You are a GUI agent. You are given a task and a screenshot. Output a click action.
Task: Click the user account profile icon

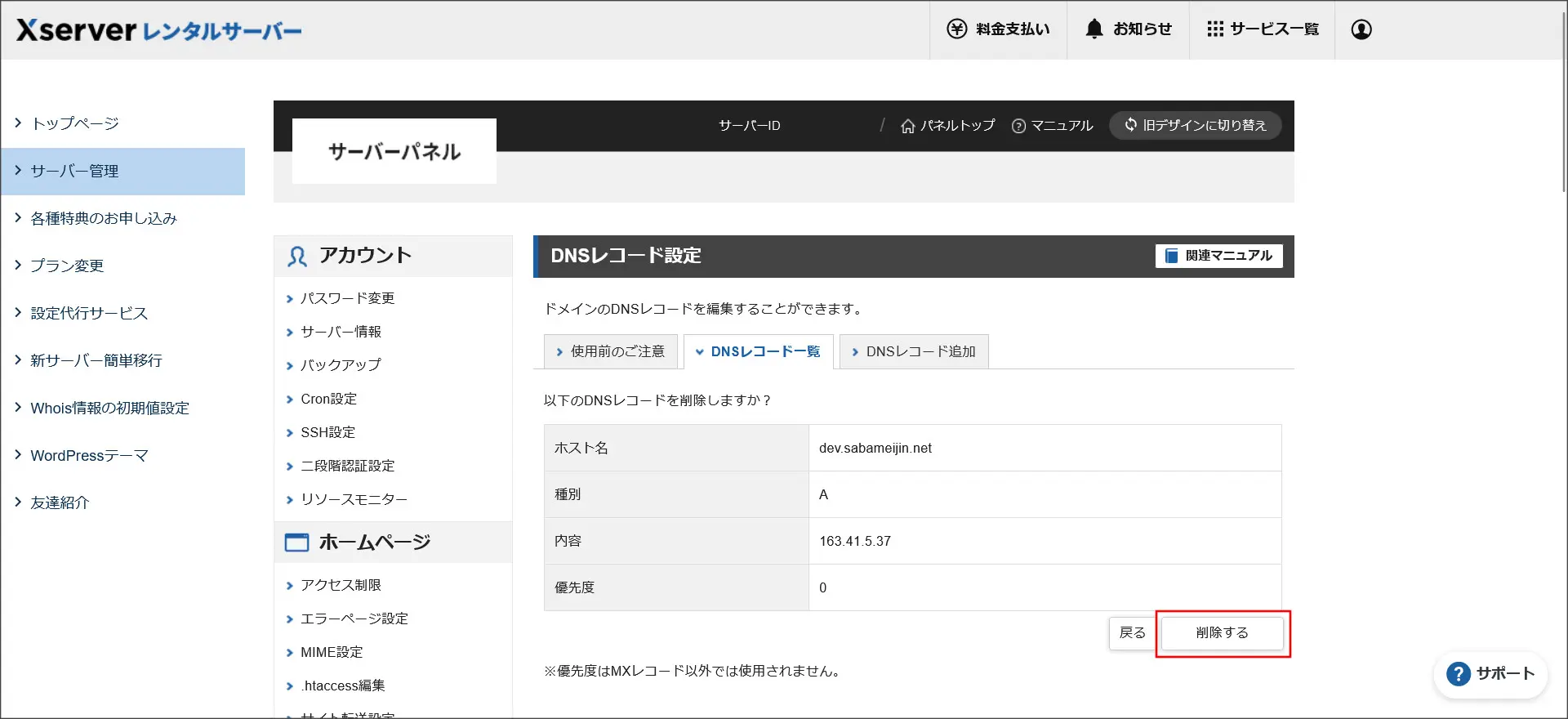[1361, 29]
